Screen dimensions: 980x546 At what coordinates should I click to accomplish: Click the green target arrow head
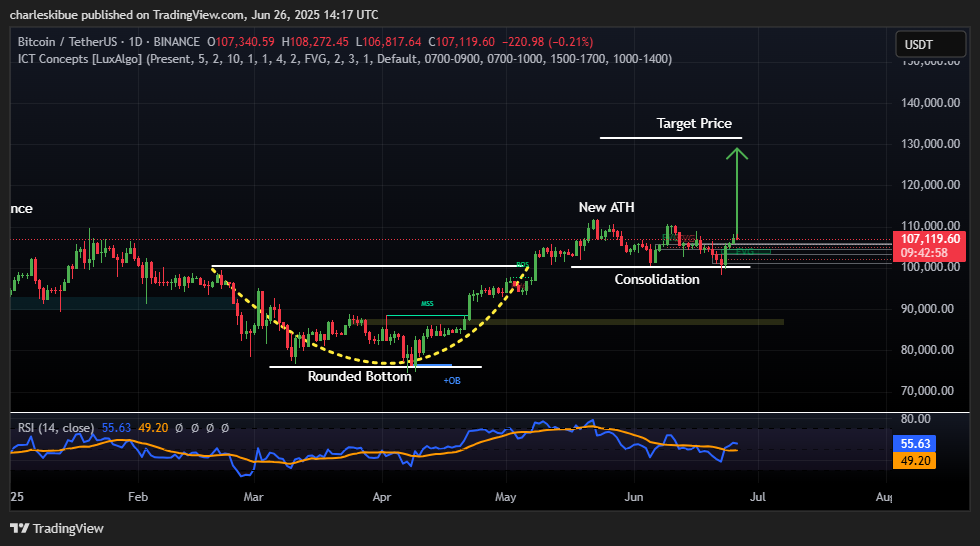click(x=737, y=153)
